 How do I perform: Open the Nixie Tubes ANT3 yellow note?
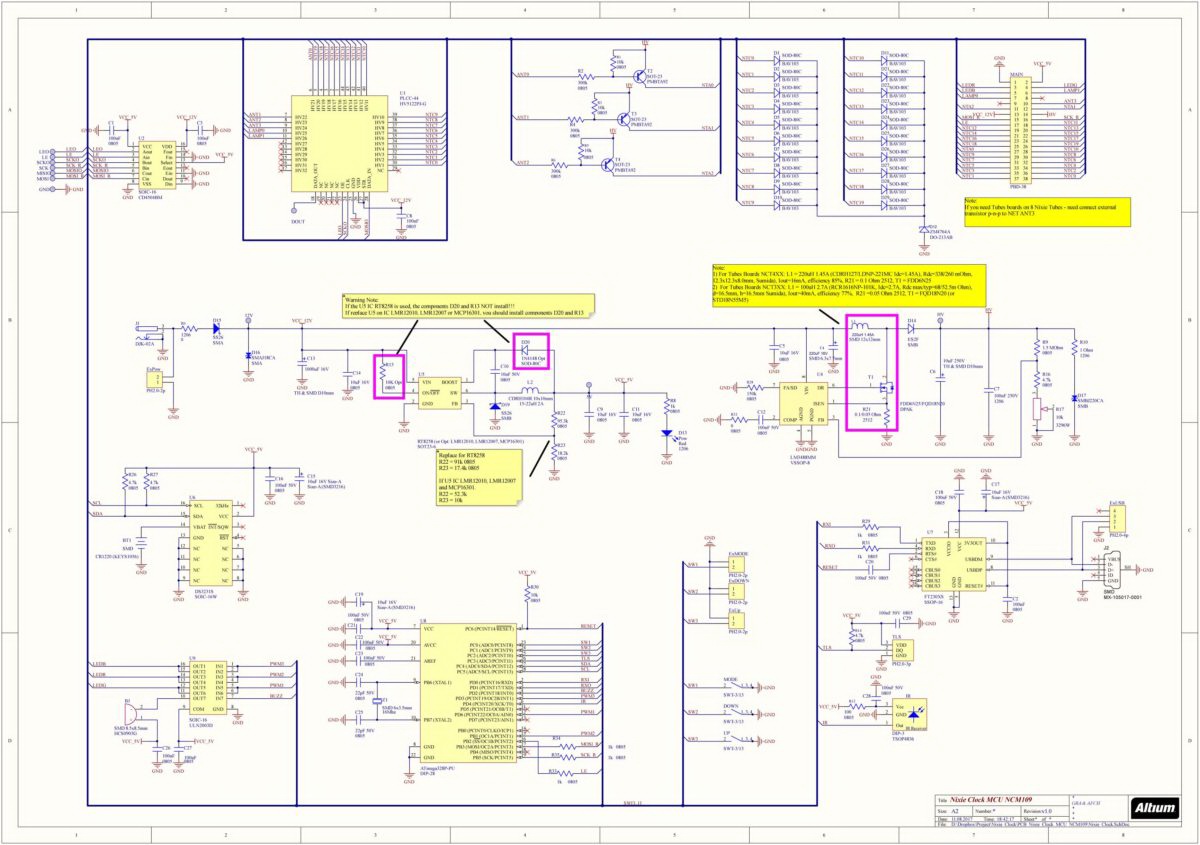tap(1047, 211)
